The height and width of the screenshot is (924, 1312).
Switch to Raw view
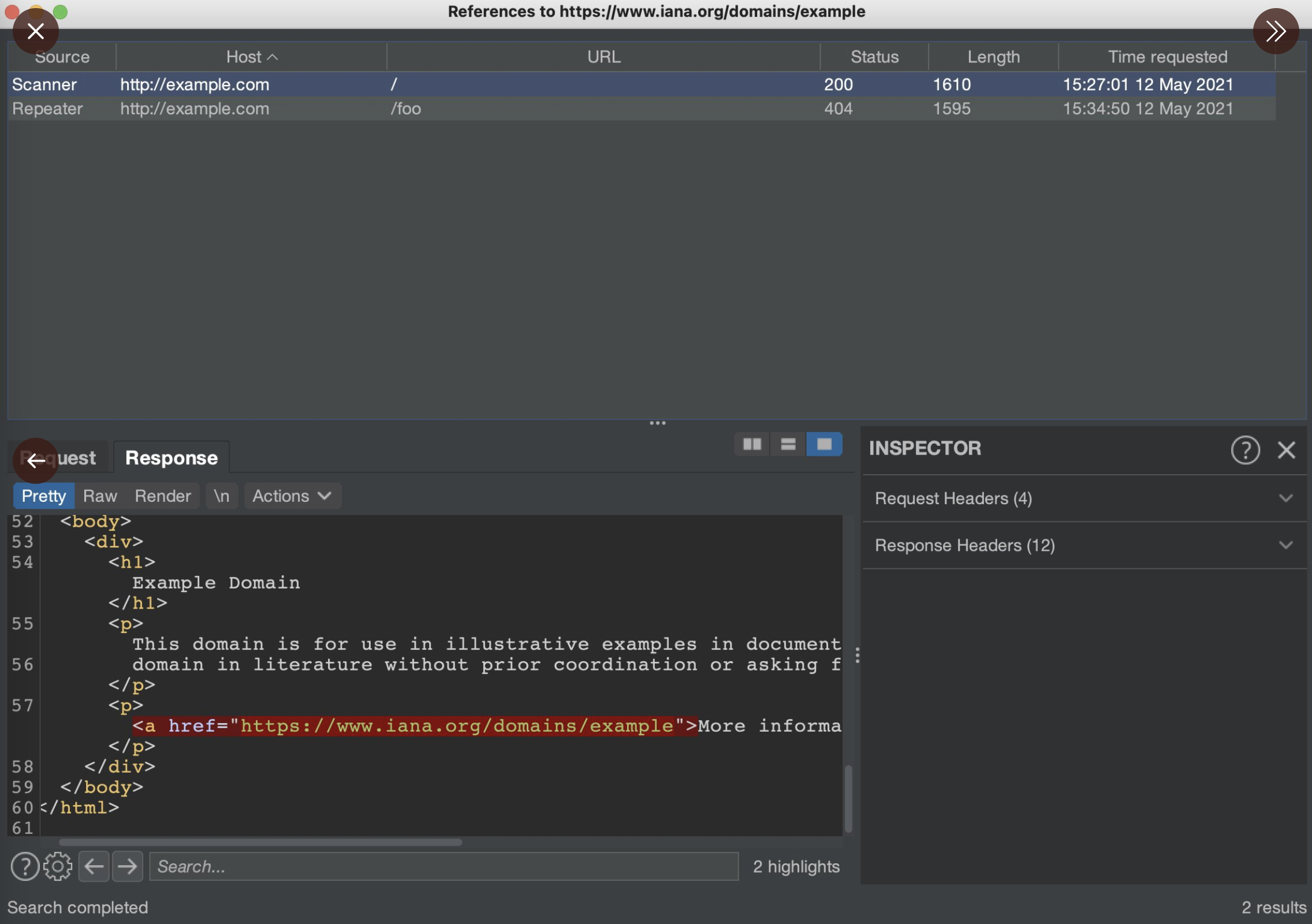tap(100, 496)
